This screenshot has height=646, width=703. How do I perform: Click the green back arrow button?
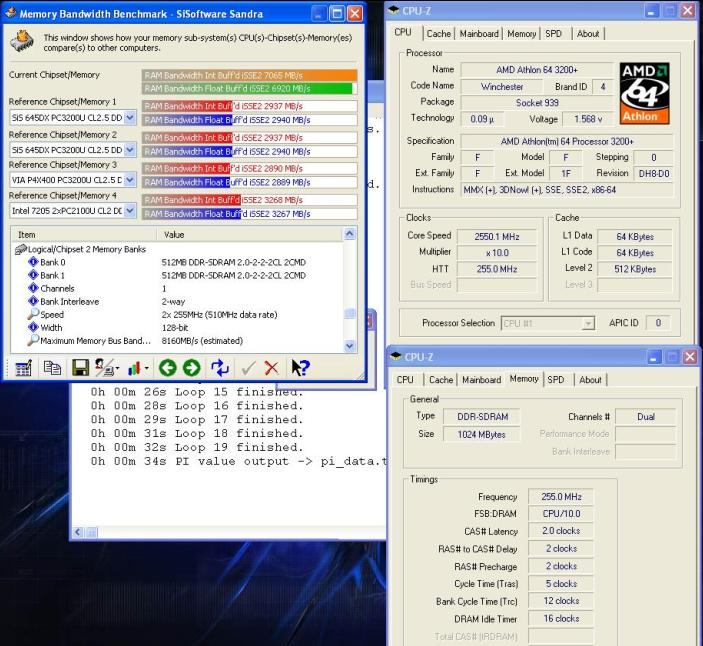point(168,368)
